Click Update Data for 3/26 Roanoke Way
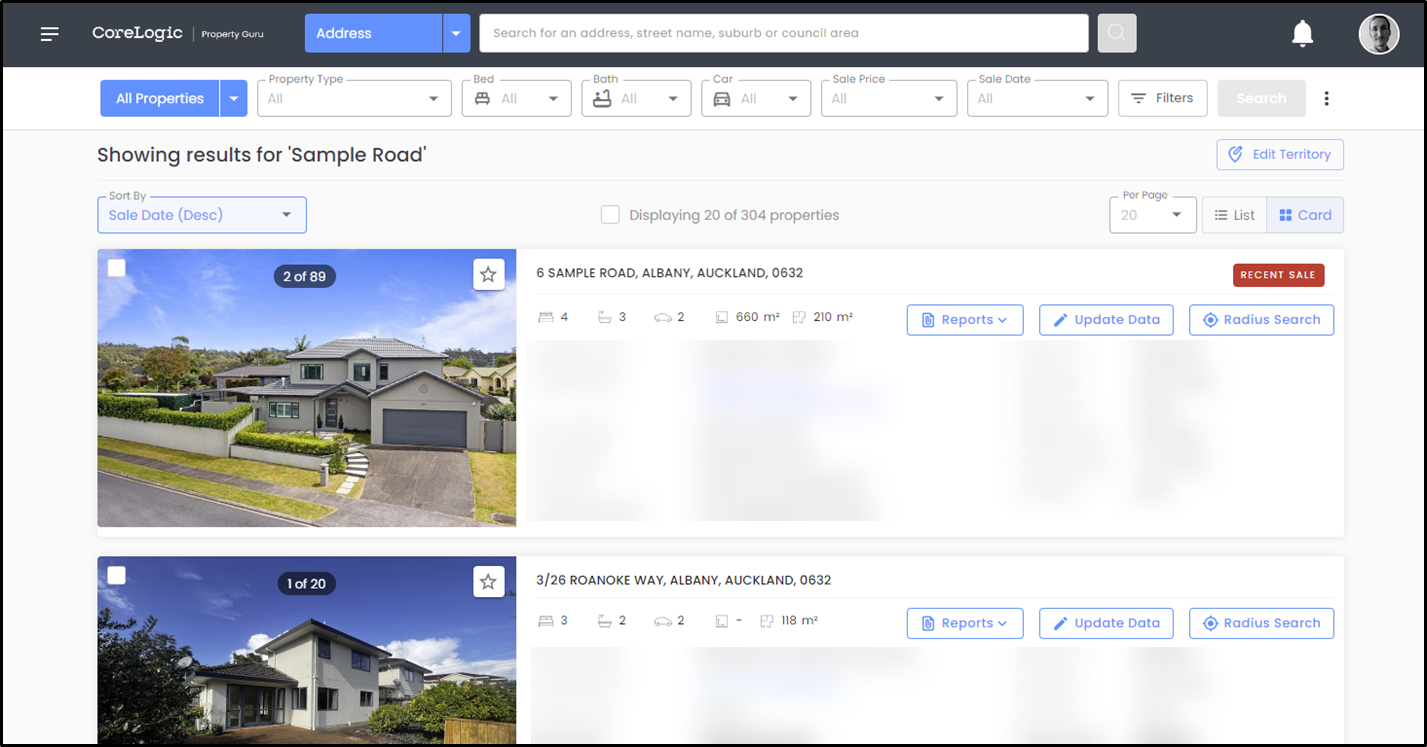Screen dimensions: 1427x747 1106,623
